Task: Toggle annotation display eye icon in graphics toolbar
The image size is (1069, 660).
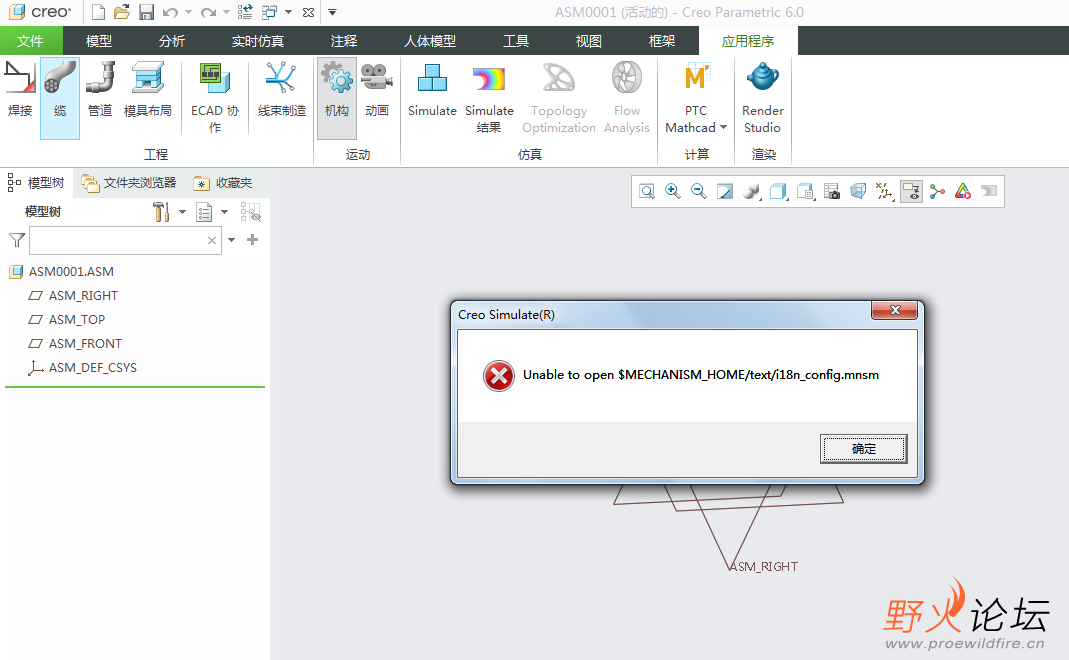Action: pos(912,192)
